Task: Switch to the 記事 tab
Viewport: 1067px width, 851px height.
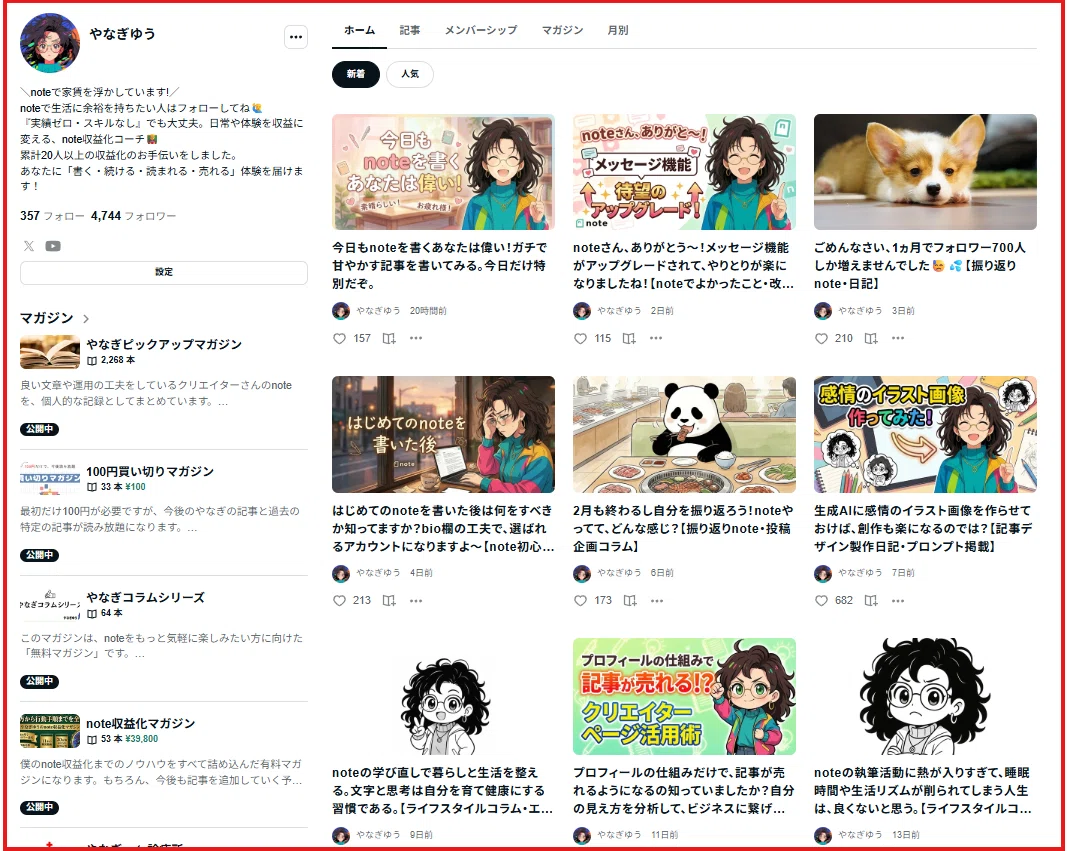Action: point(410,31)
